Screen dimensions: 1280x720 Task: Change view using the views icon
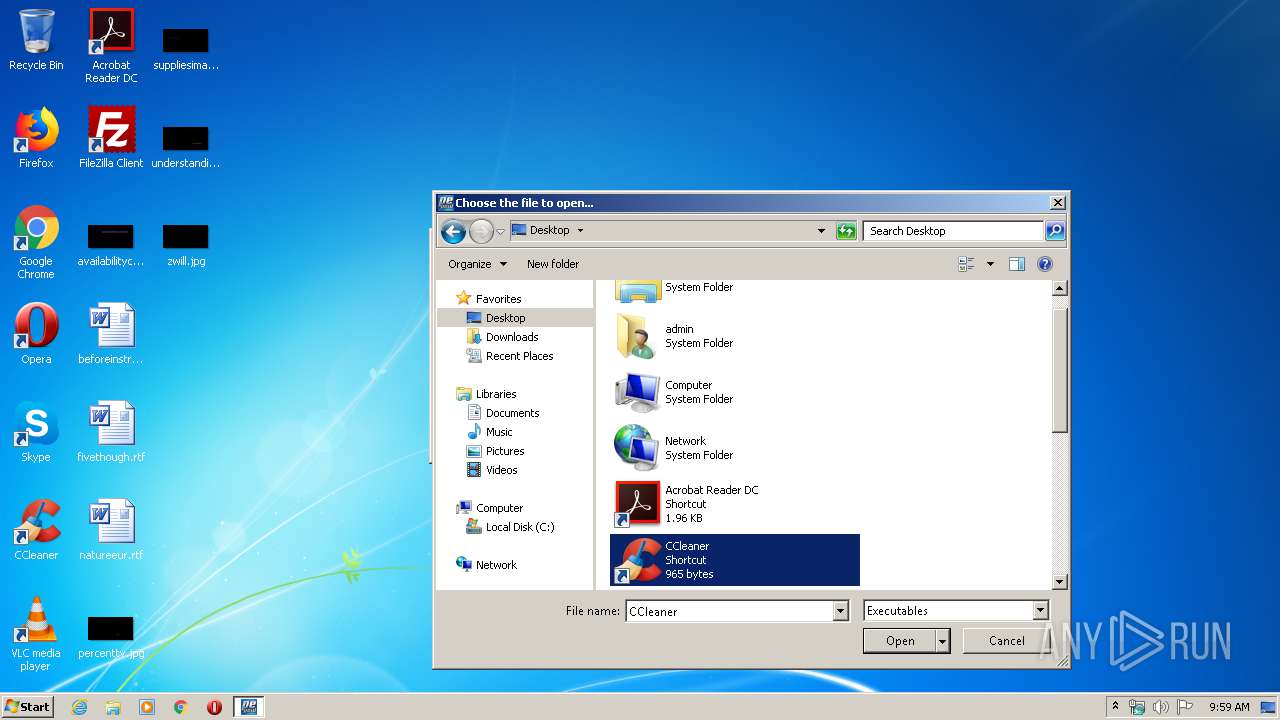tap(966, 264)
